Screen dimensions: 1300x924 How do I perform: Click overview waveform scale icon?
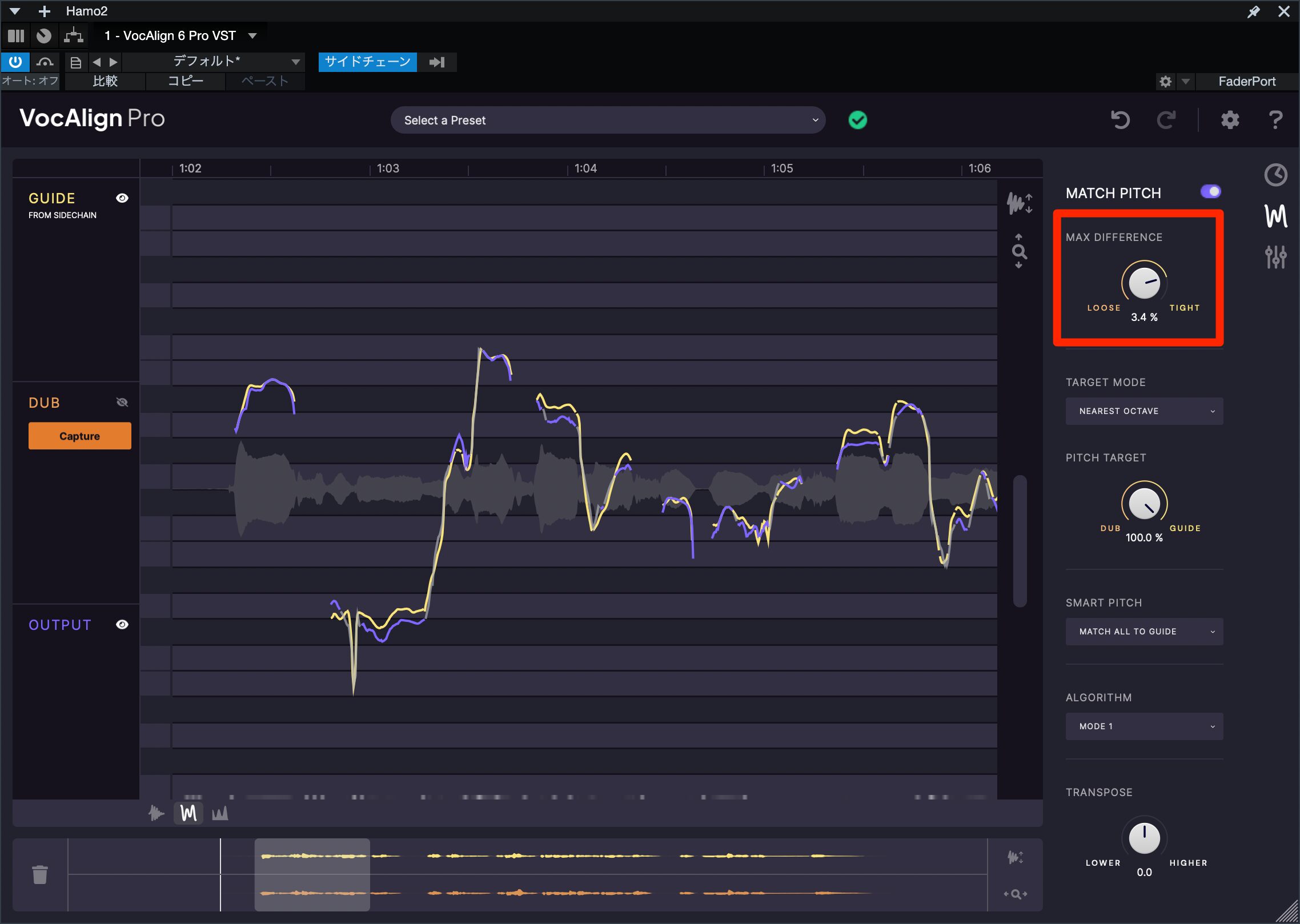(1015, 857)
